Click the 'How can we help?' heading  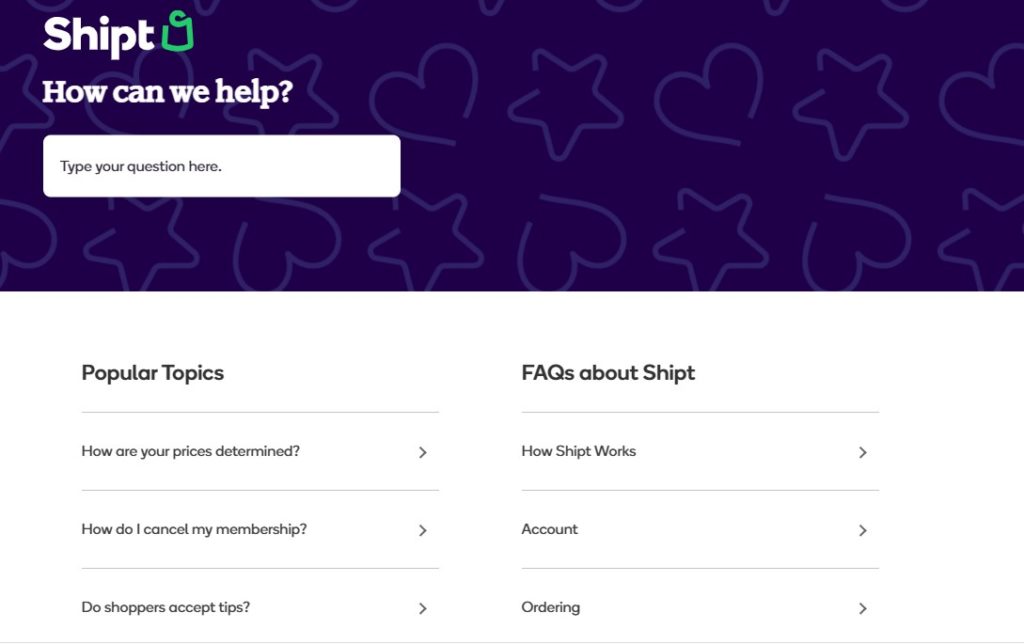point(167,92)
